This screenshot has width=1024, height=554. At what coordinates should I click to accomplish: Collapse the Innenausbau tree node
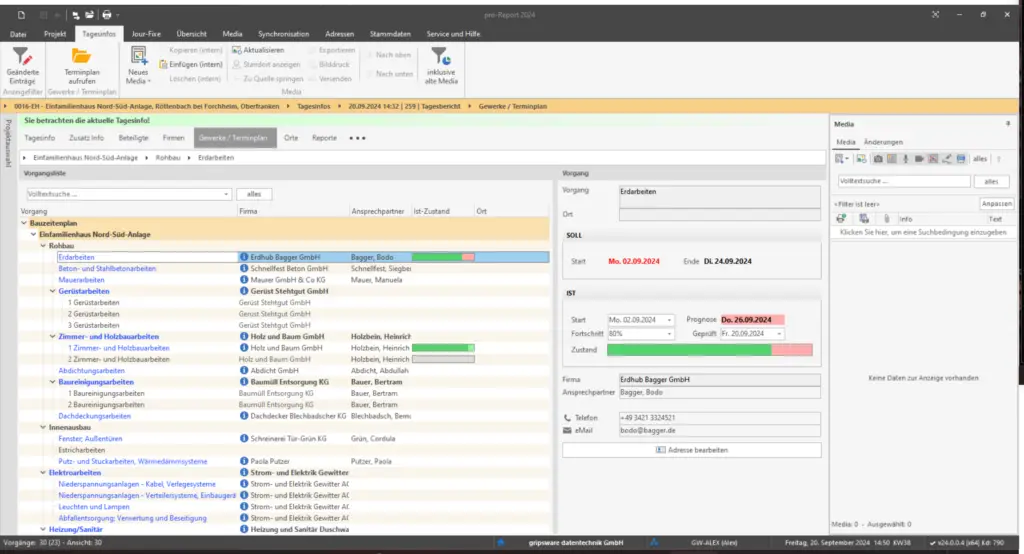pos(43,427)
